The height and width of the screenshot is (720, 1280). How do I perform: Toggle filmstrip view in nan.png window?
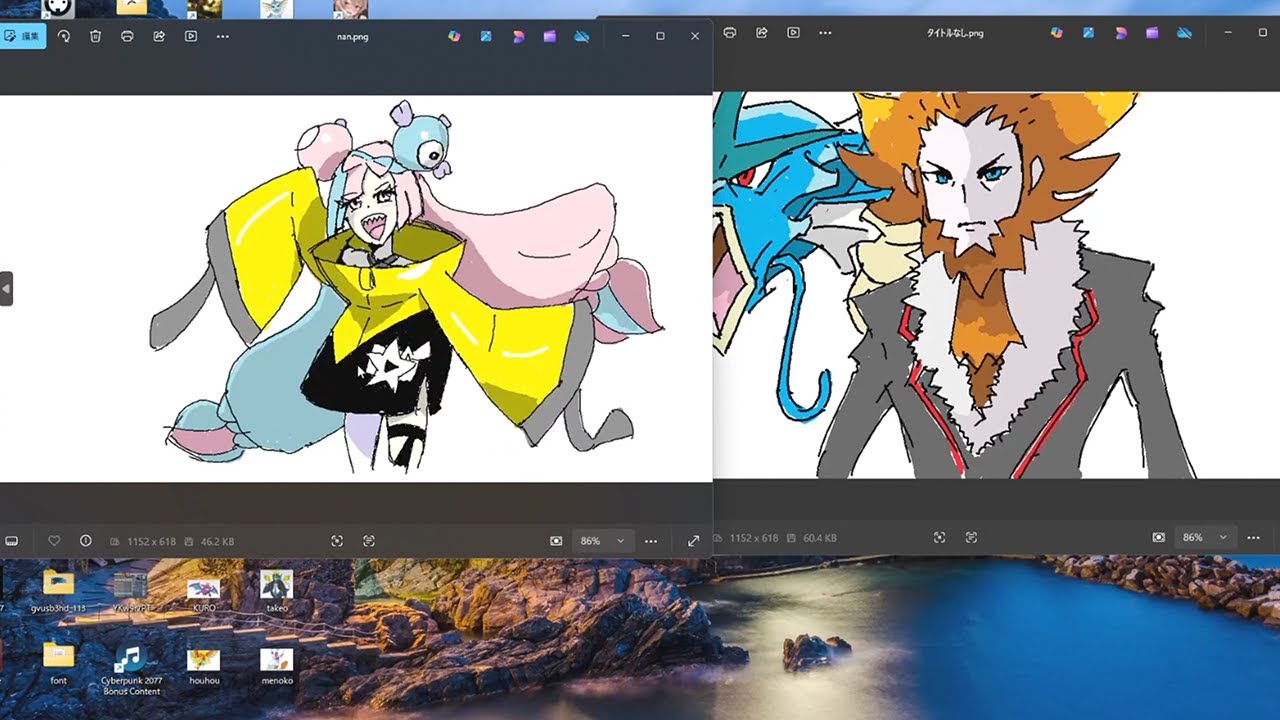(12, 541)
